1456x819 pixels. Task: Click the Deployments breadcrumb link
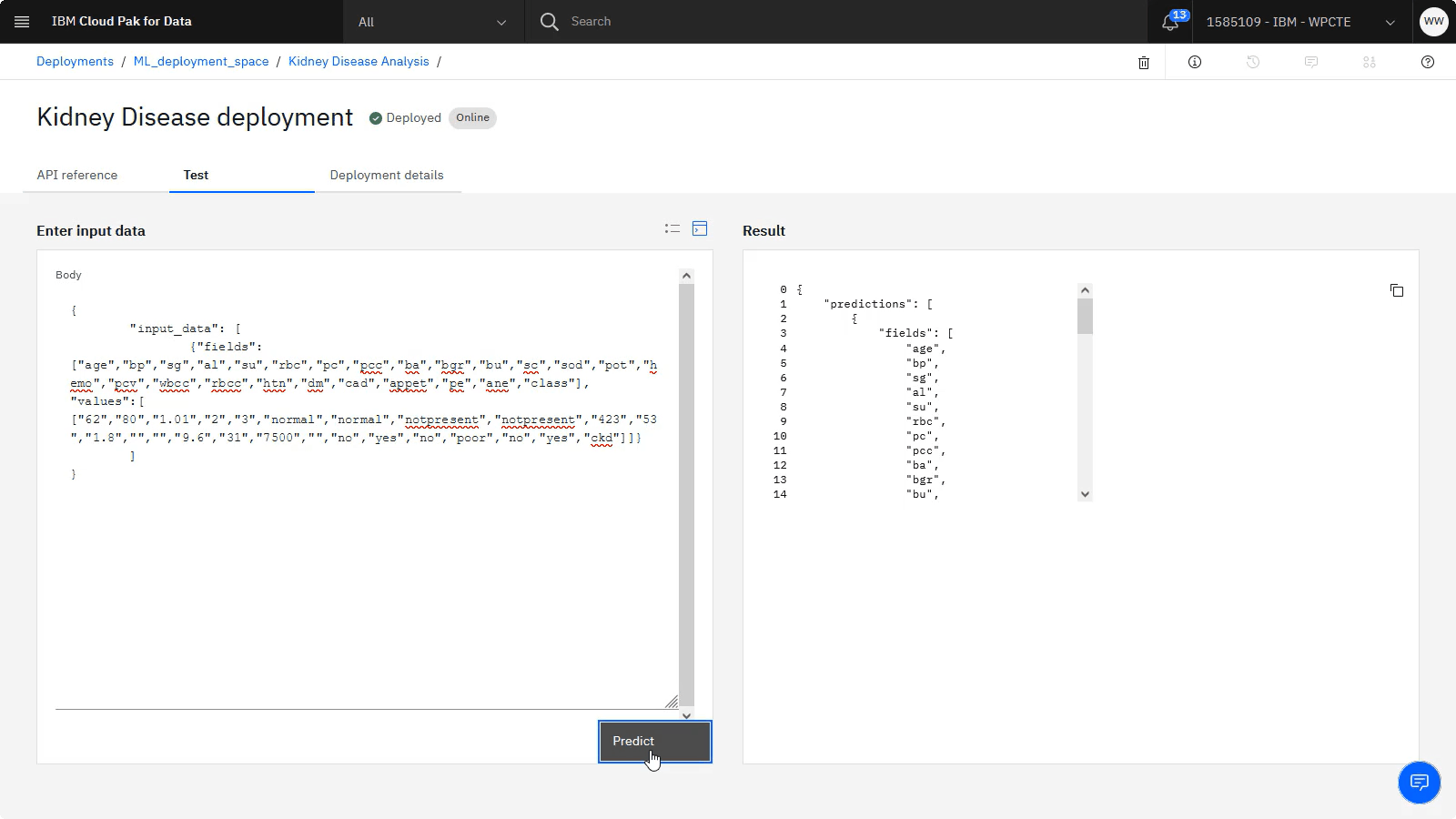pyautogui.click(x=75, y=61)
